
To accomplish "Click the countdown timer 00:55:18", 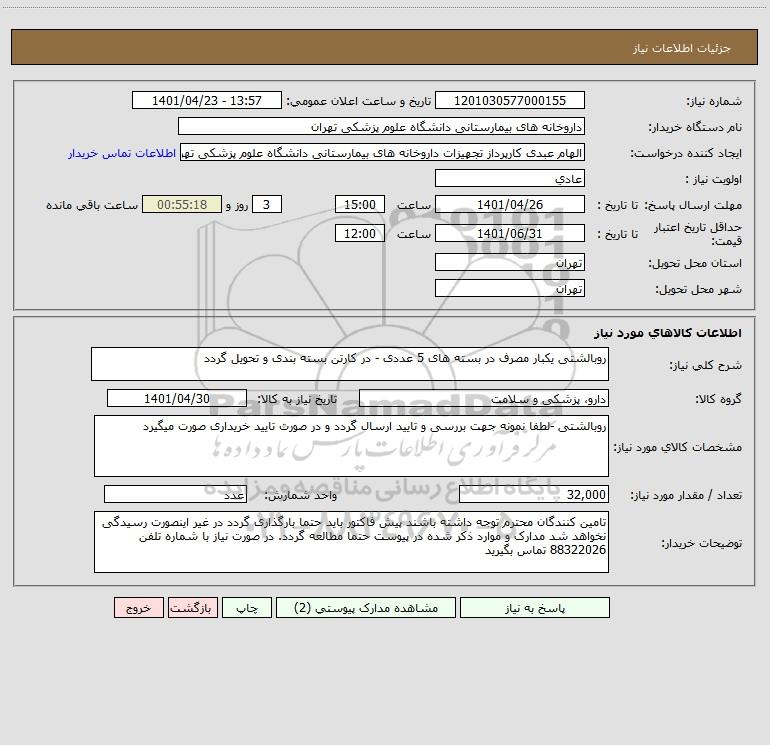I will coord(182,204).
